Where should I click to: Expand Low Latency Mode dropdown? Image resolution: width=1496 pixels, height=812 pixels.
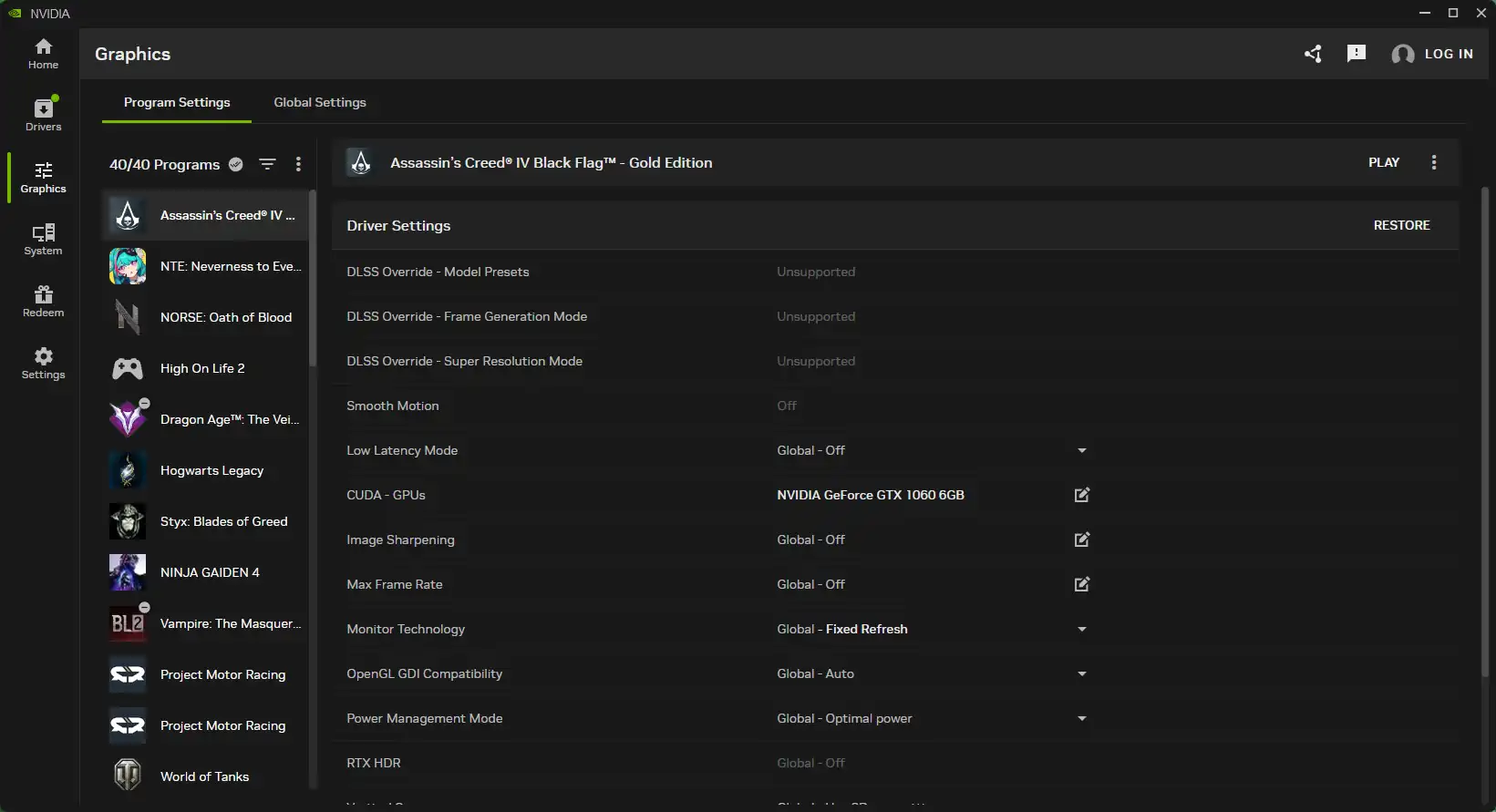click(1082, 450)
